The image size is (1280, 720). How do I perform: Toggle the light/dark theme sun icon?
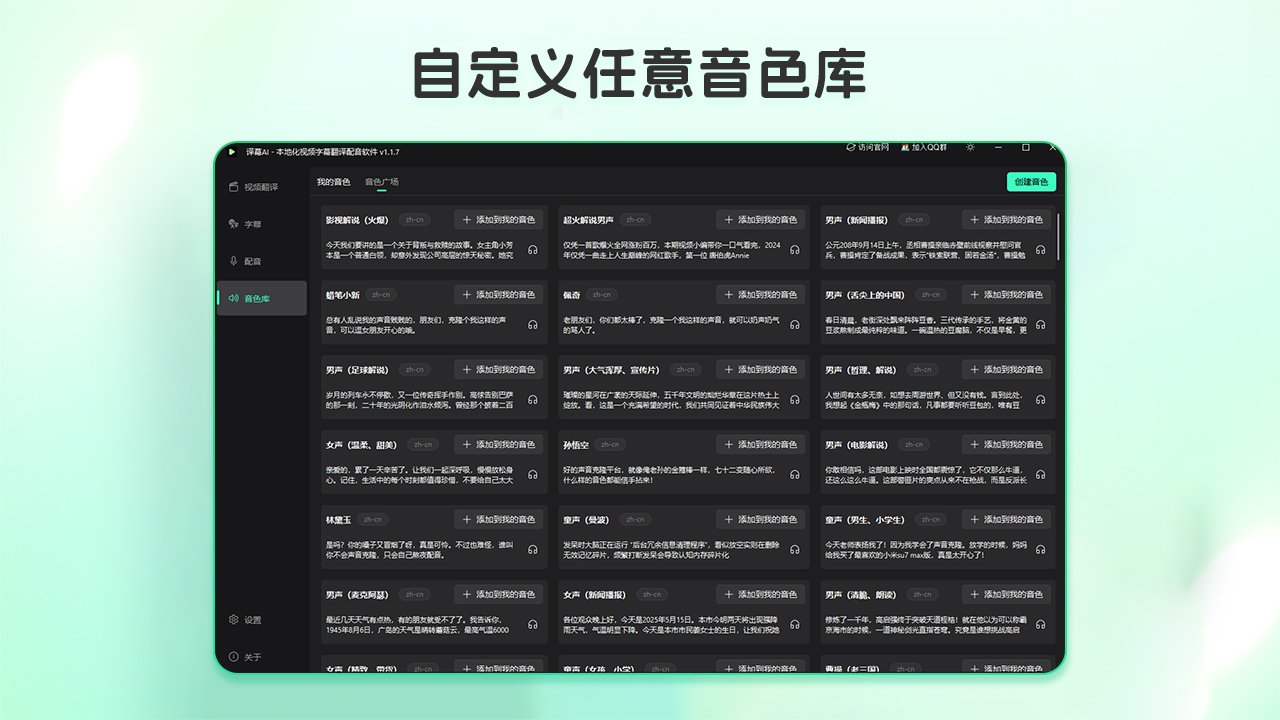click(x=969, y=147)
